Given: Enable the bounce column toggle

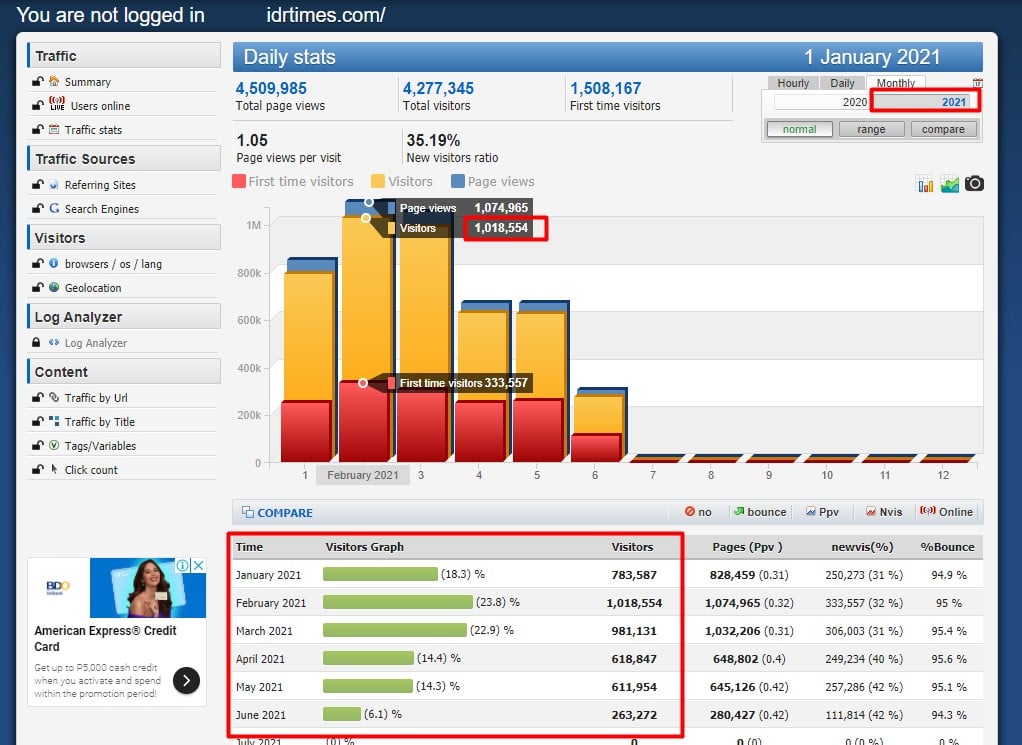Looking at the screenshot, I should (x=759, y=512).
